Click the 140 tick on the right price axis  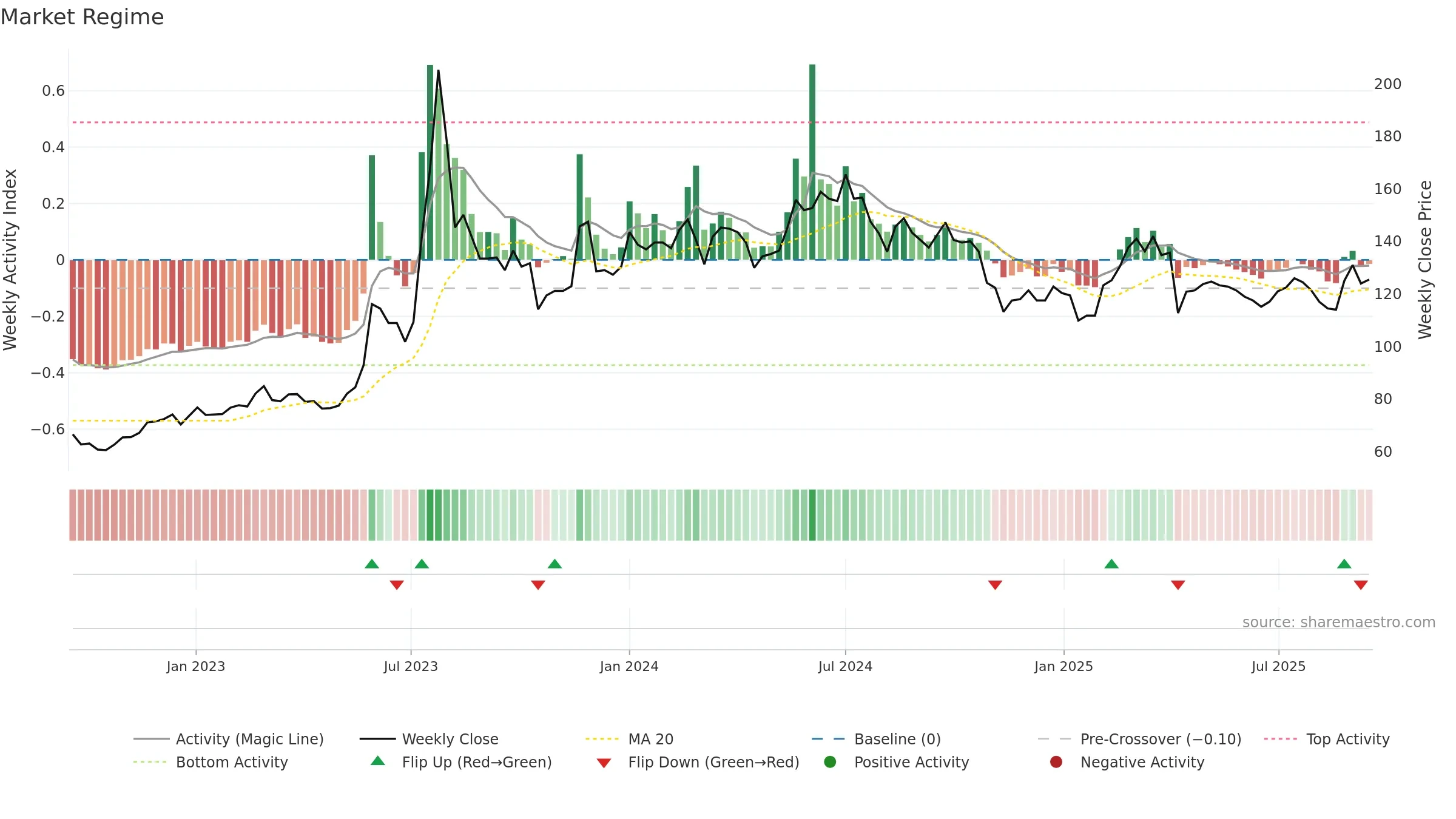(1388, 241)
